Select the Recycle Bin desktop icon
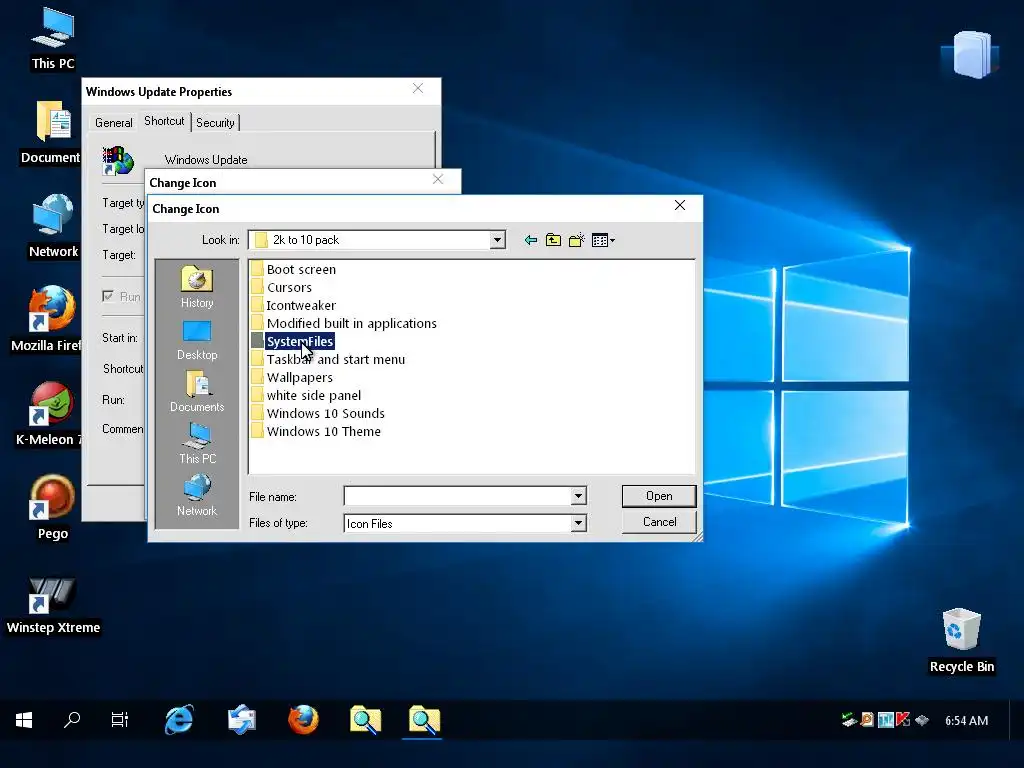1024x768 pixels. coord(961,641)
